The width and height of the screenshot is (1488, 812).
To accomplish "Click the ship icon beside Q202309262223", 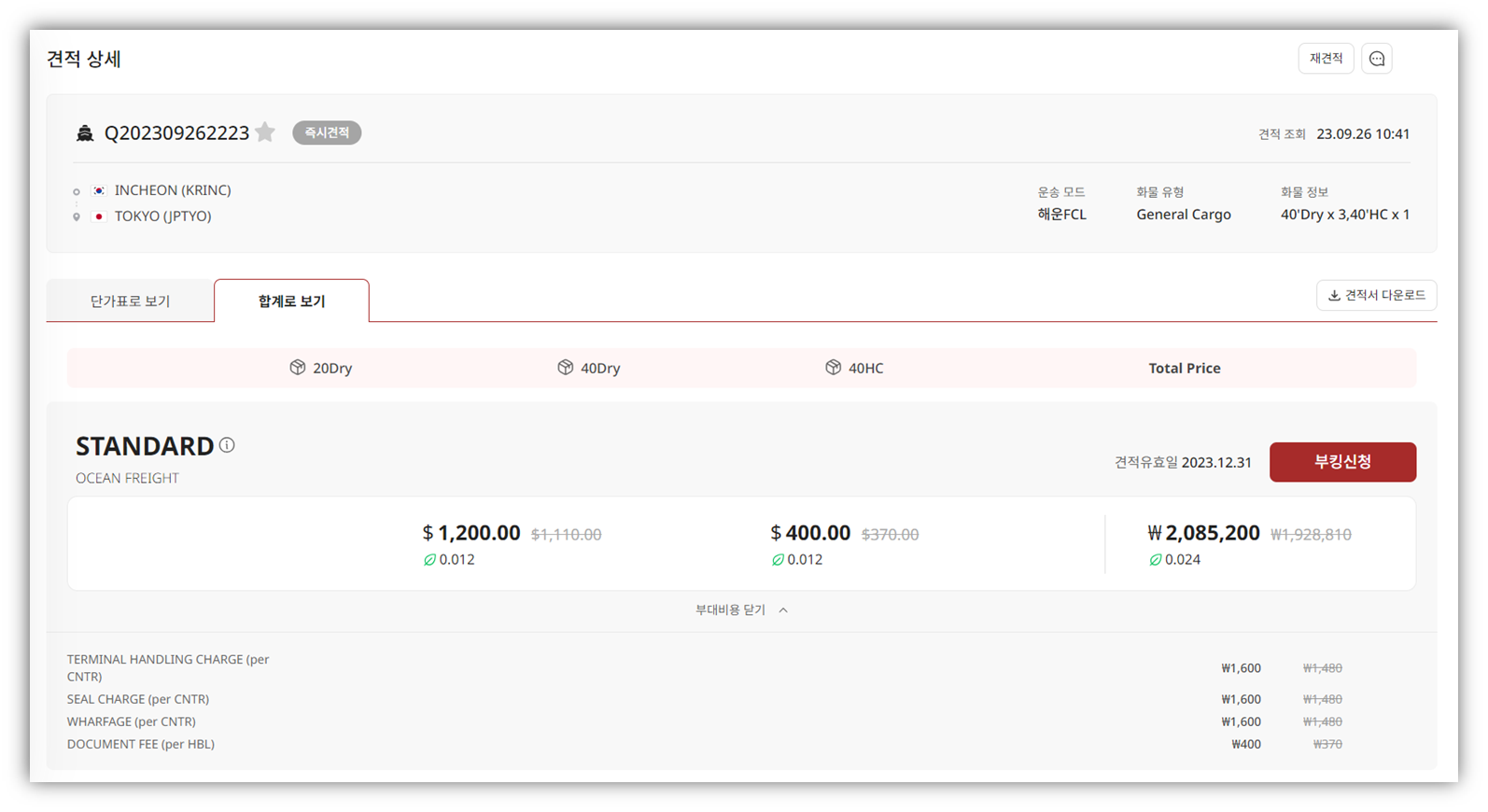I will (85, 133).
